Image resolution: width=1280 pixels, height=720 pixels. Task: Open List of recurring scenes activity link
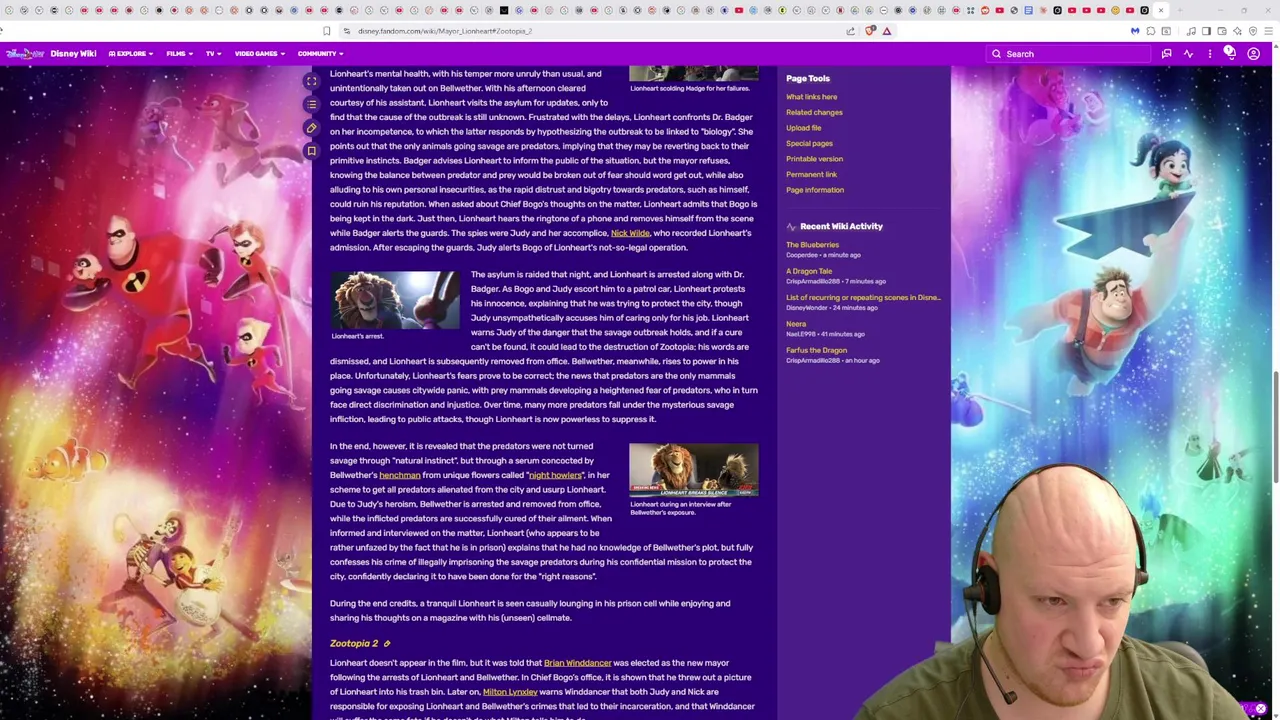863,297
